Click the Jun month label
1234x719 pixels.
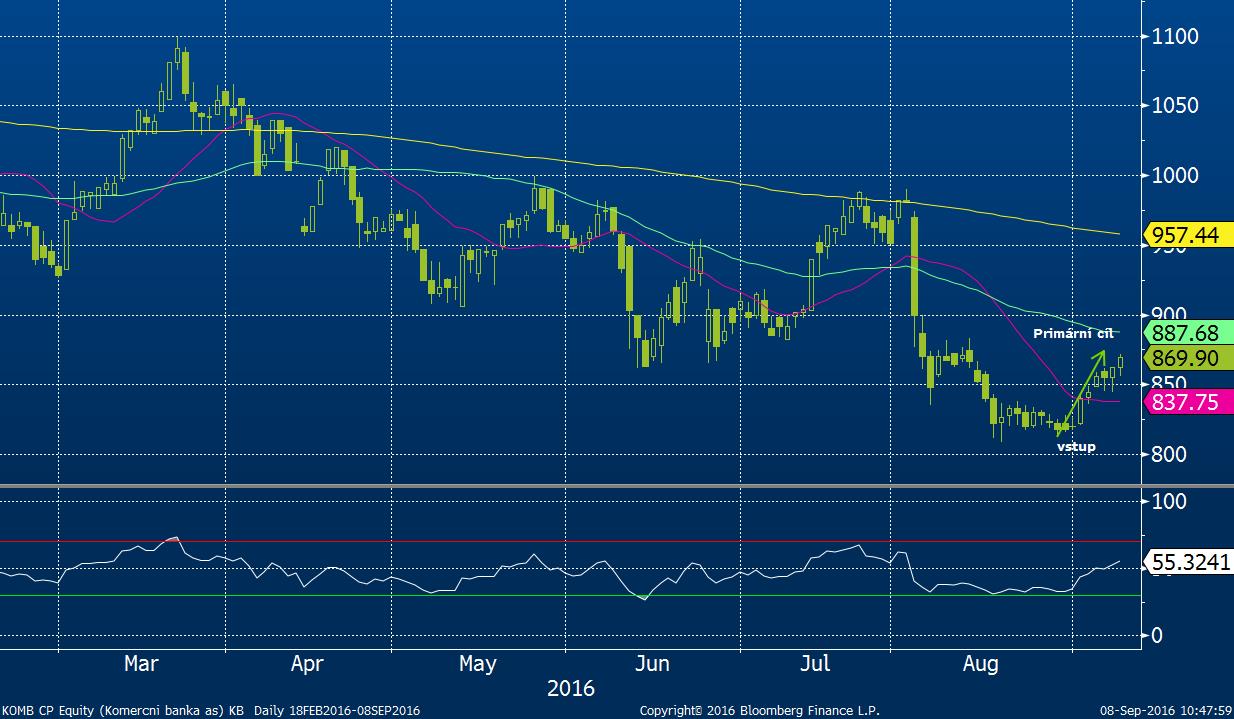tap(652, 663)
